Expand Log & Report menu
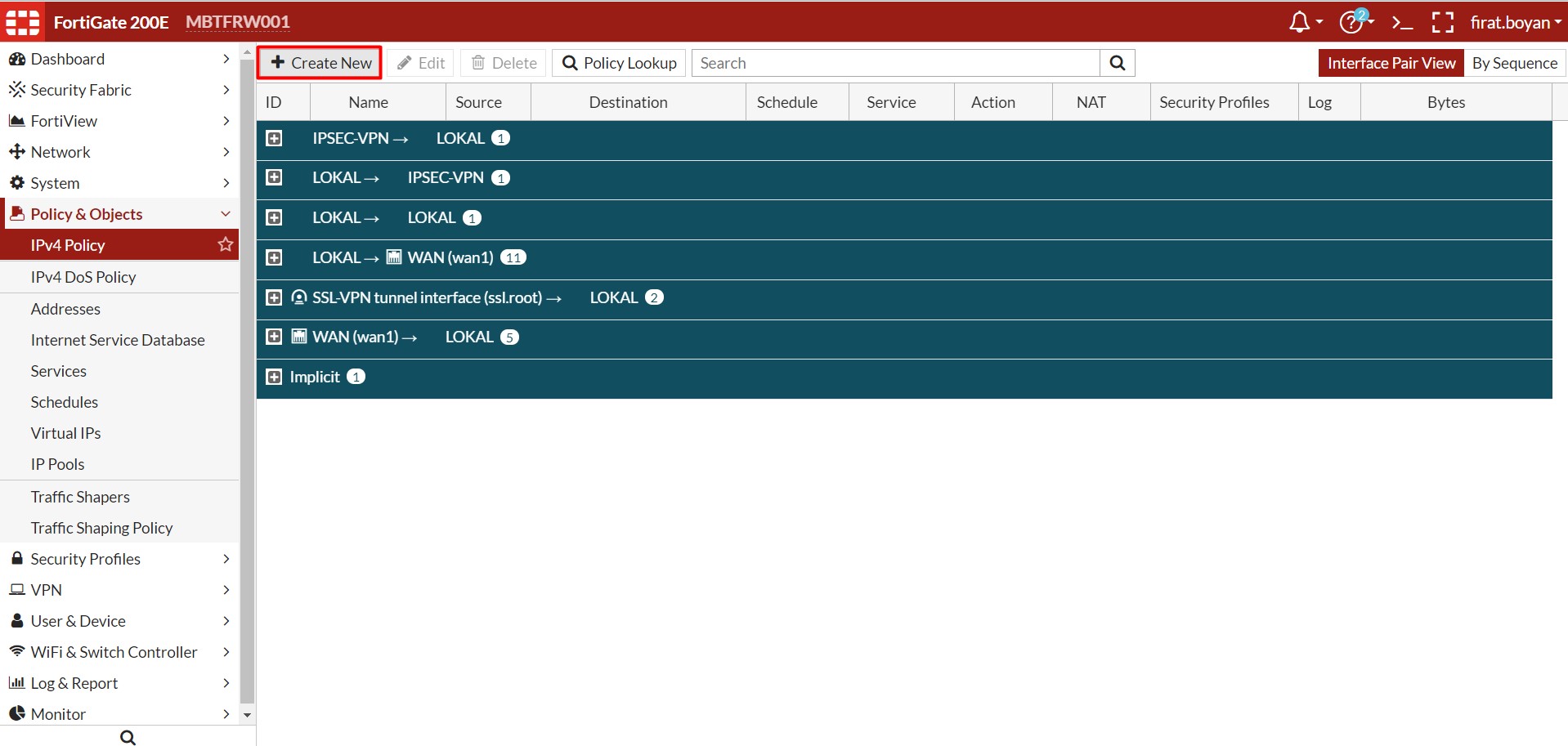 (x=119, y=683)
